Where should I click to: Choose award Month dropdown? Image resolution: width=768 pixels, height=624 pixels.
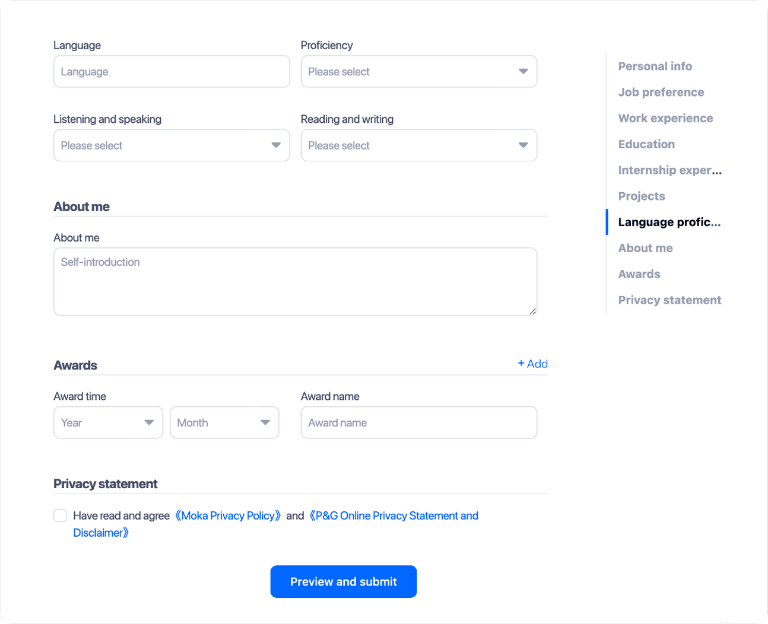tap(224, 423)
